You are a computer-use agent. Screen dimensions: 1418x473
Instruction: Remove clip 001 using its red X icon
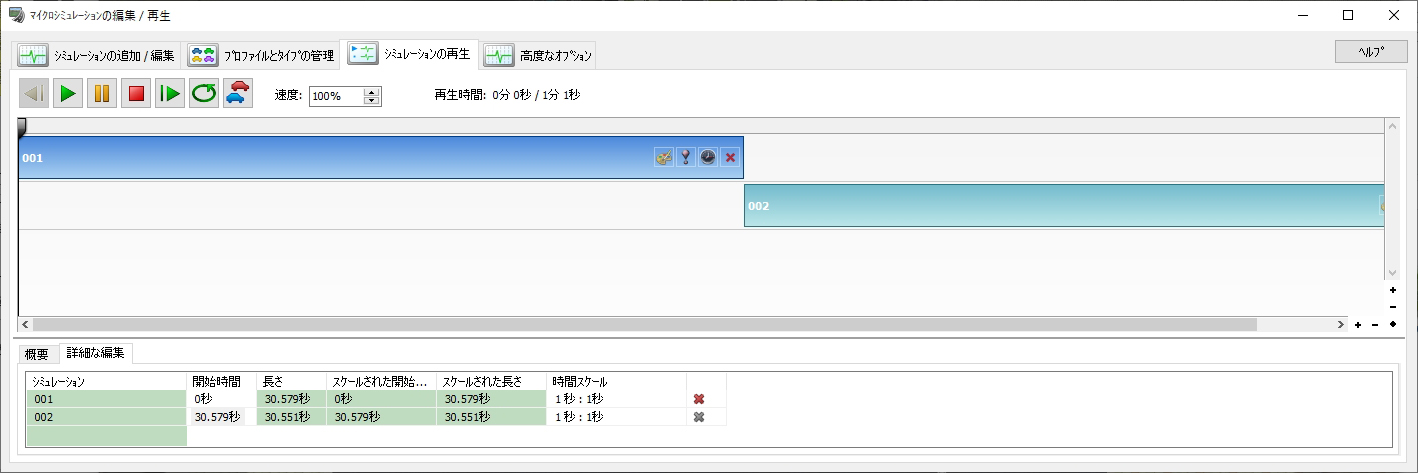730,157
